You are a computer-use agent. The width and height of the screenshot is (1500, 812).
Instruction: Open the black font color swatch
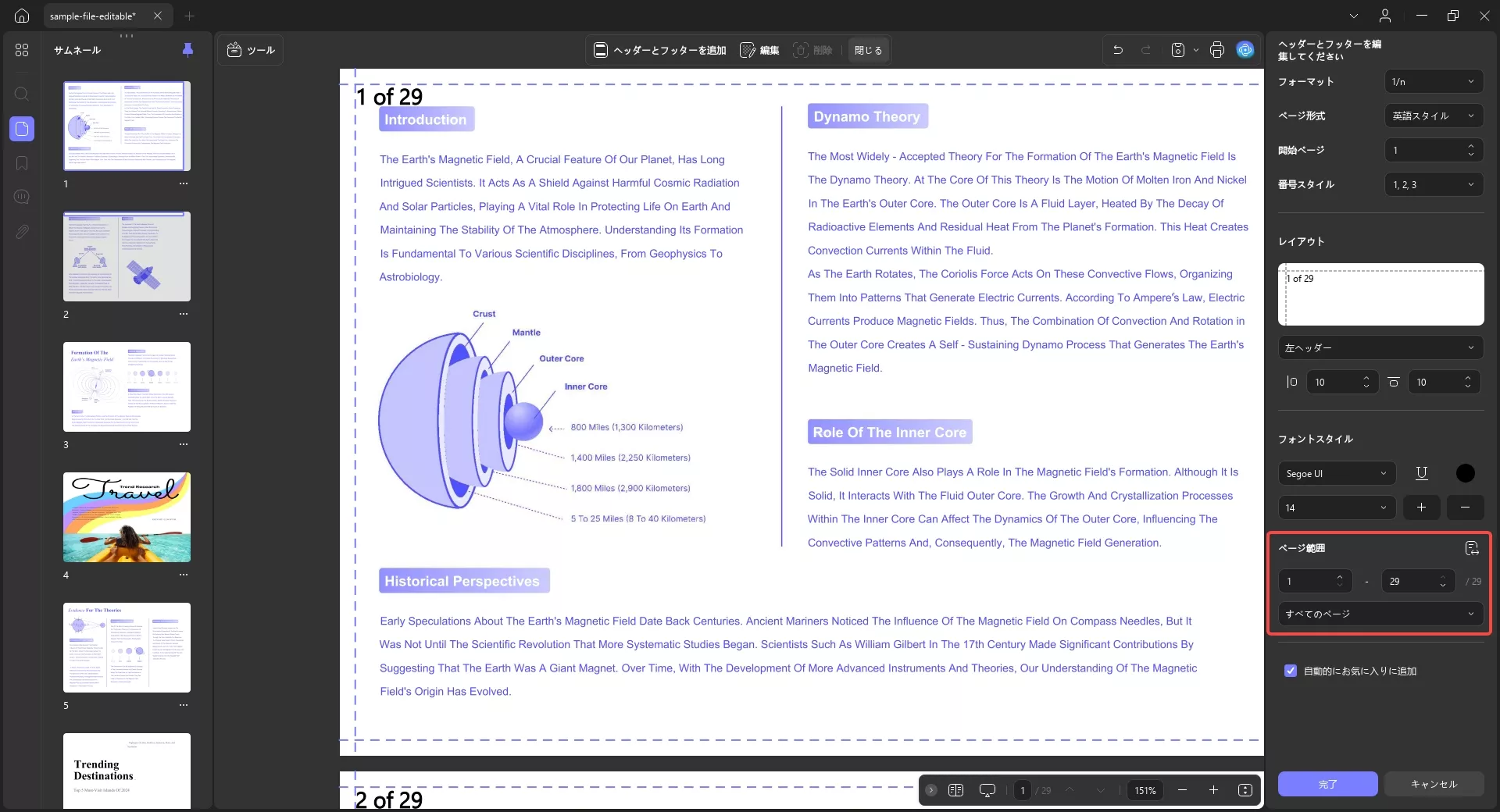pos(1466,473)
